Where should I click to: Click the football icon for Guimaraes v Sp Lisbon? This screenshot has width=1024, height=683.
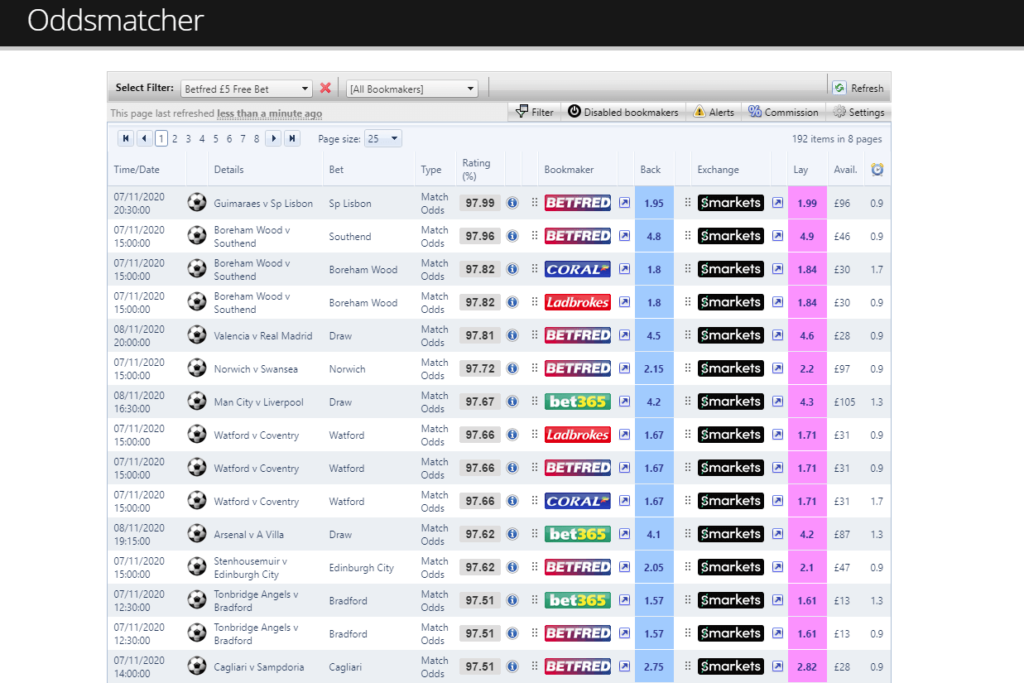tap(197, 202)
